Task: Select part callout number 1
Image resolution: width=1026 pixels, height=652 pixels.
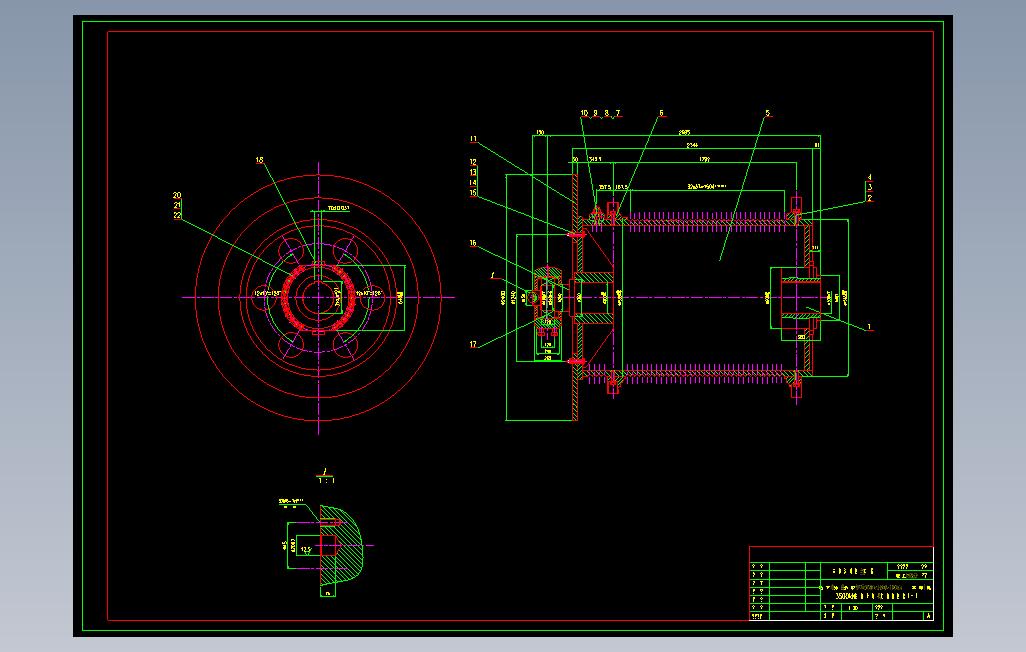Action: (x=870, y=326)
